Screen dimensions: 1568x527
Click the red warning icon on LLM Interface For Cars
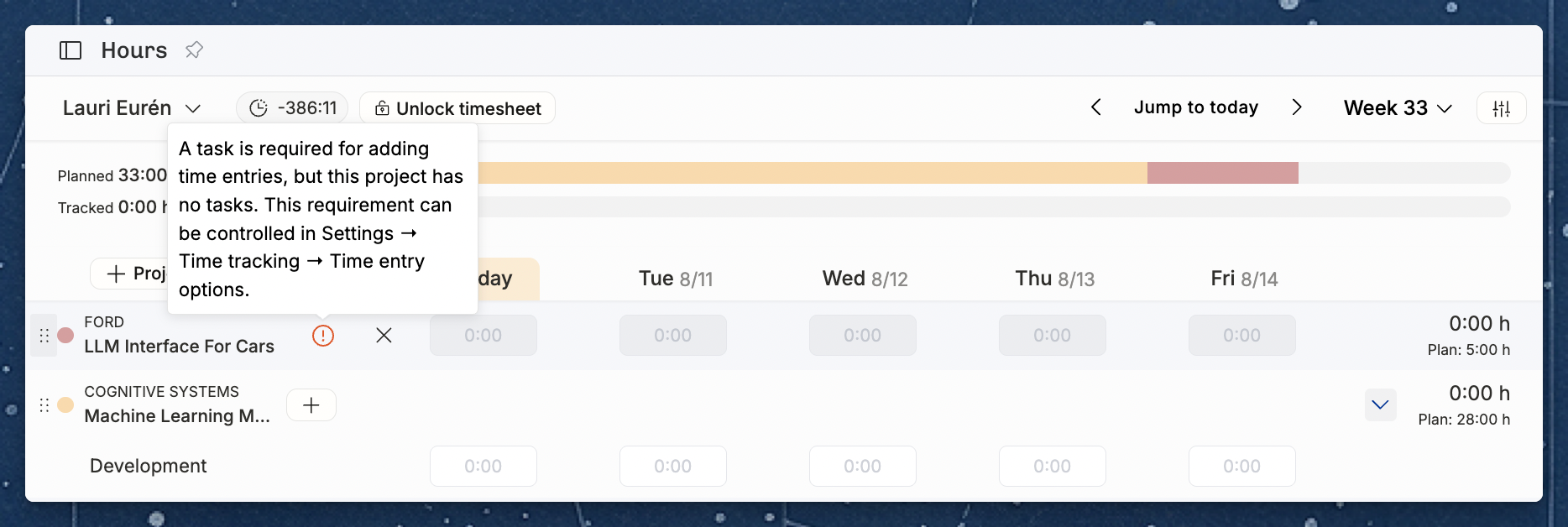tap(323, 336)
